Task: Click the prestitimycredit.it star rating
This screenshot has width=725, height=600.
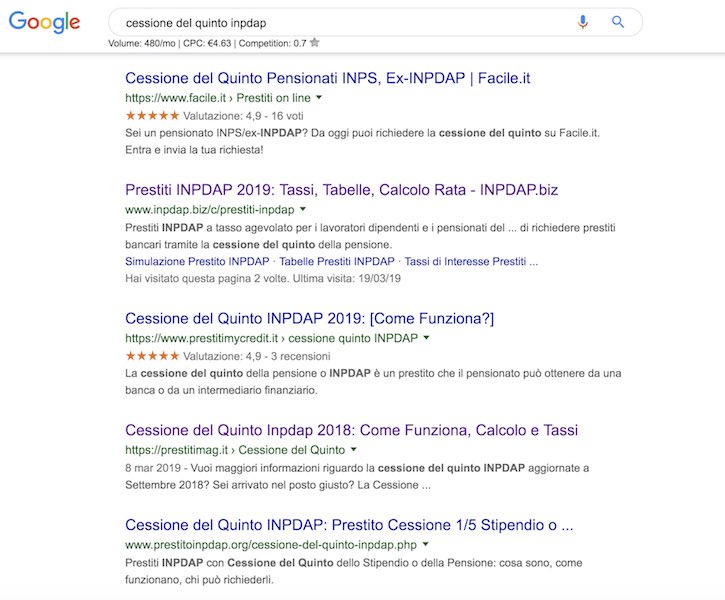Action: click(x=153, y=355)
